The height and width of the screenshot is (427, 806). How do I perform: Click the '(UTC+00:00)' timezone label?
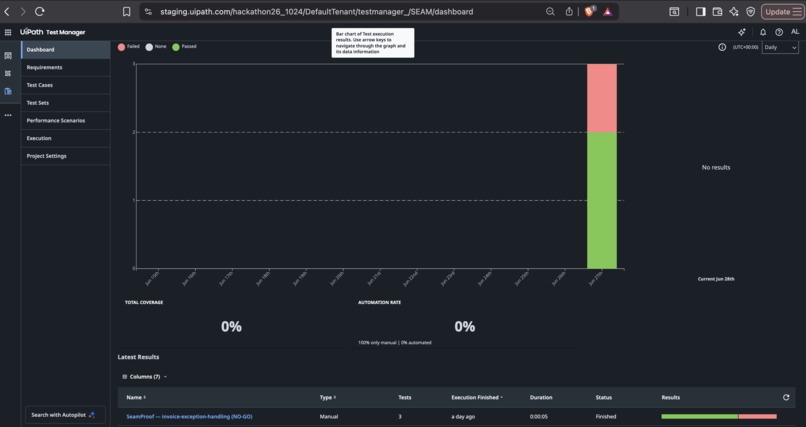pyautogui.click(x=745, y=47)
